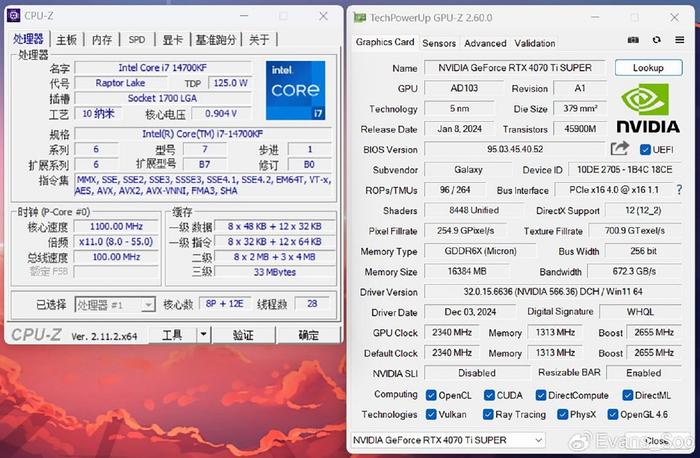The height and width of the screenshot is (458, 700).
Task: Open the SPD tab in CPU-Z
Action: click(x=137, y=40)
